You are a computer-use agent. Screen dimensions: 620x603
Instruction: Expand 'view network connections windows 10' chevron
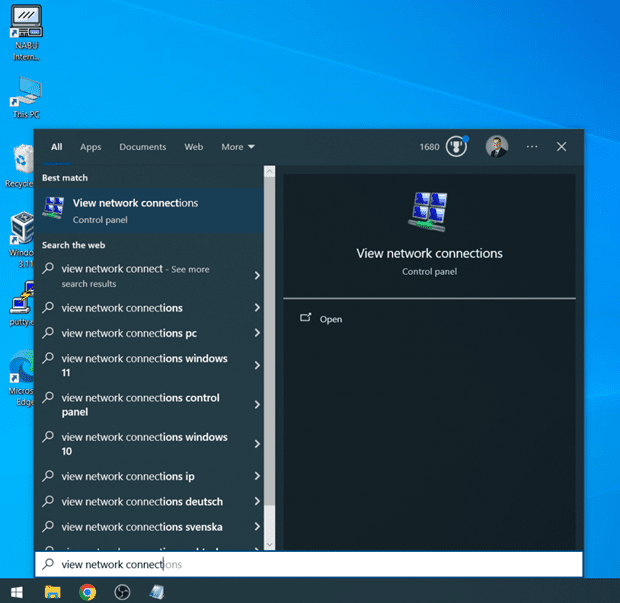257,444
